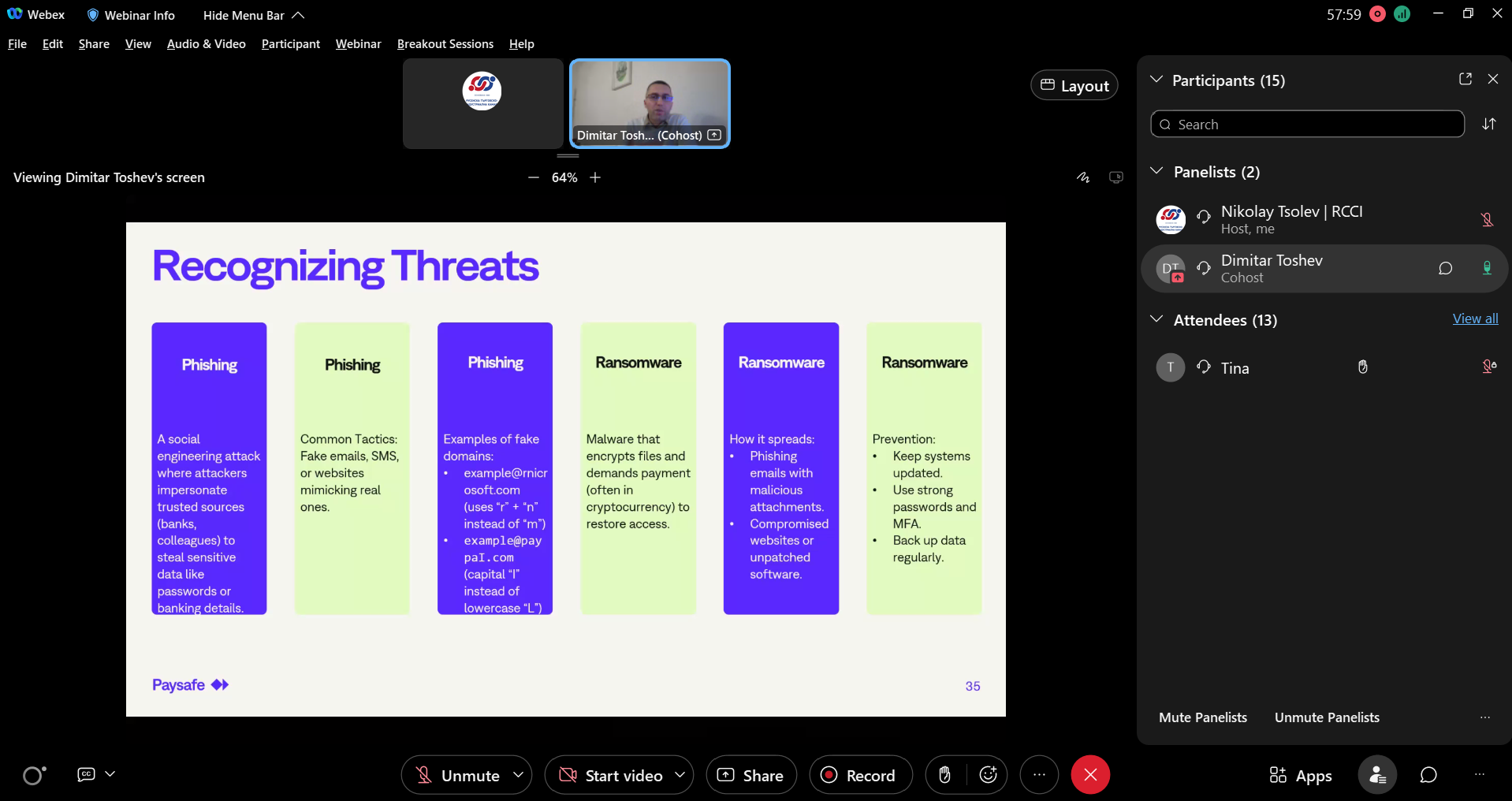This screenshot has width=1512, height=801.
Task: Click the View all attendees link
Action: [x=1474, y=319]
